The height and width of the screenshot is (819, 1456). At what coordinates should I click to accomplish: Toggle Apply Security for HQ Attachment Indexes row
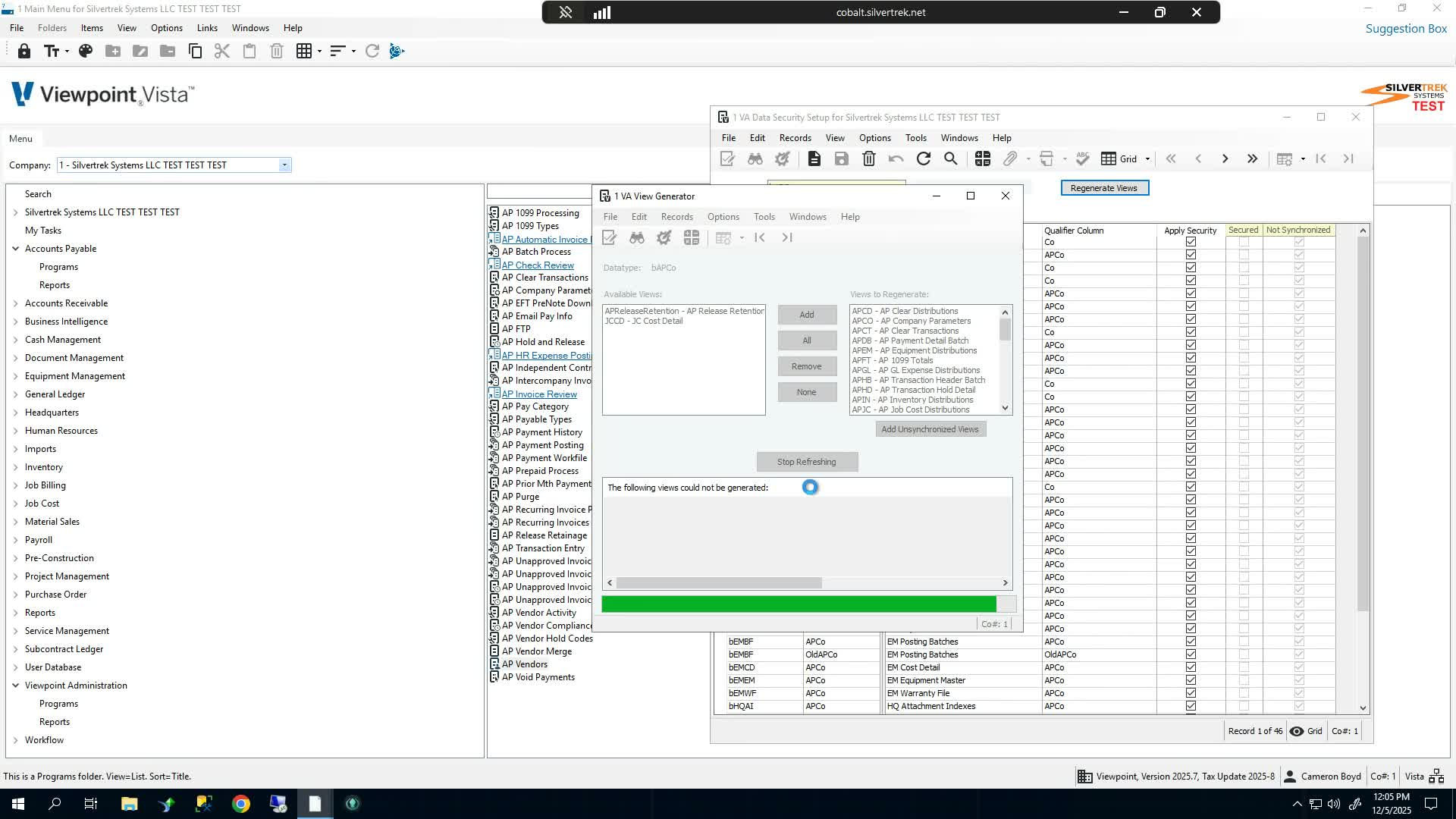[1191, 706]
